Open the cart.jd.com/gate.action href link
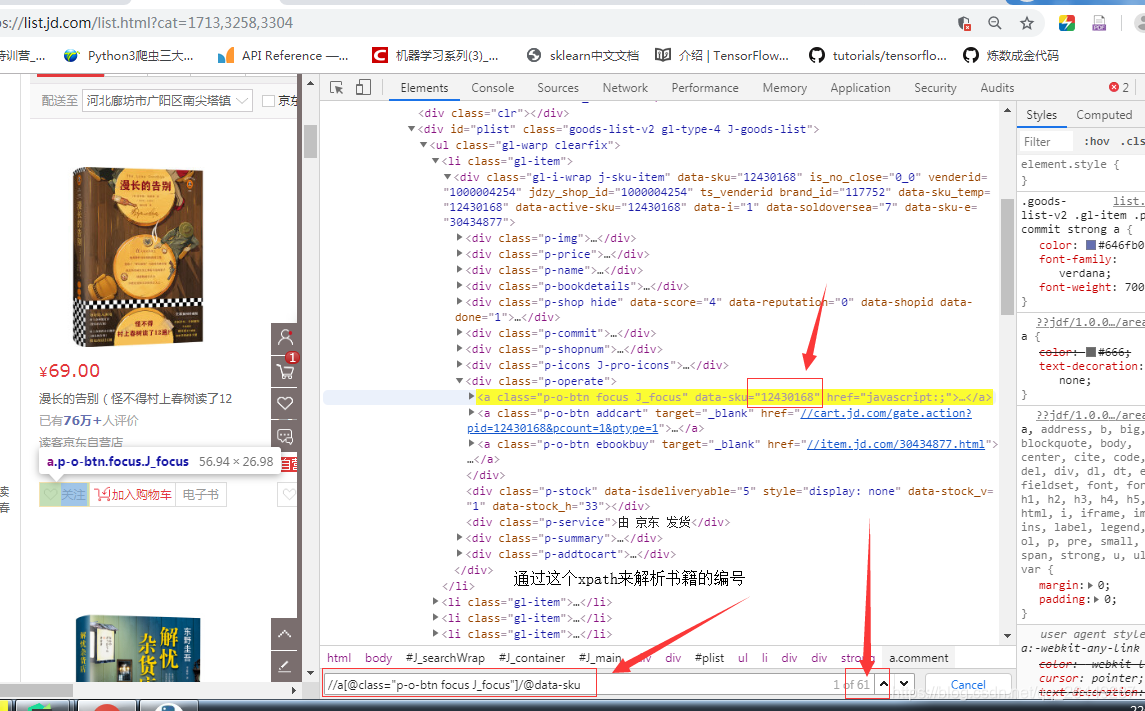The image size is (1145, 711). click(x=886, y=413)
